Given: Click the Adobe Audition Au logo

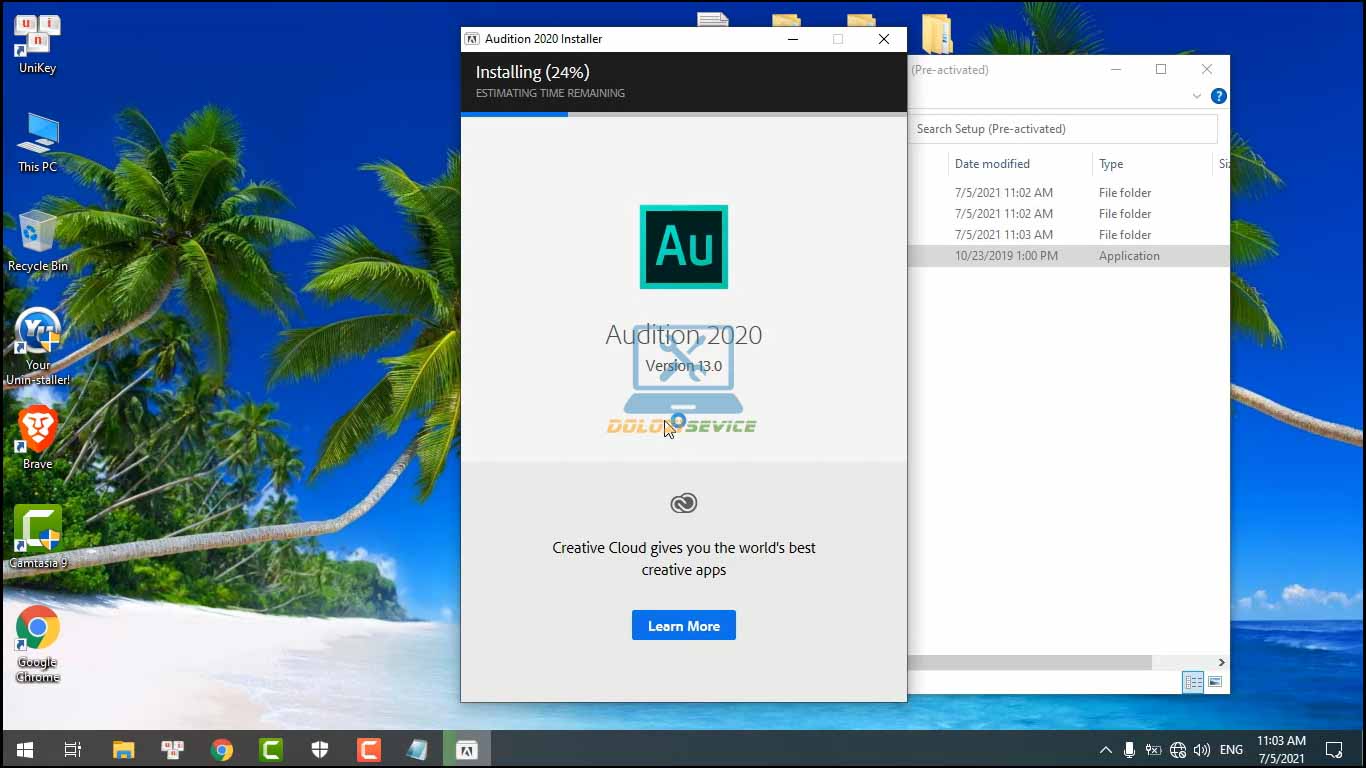Looking at the screenshot, I should pos(683,247).
